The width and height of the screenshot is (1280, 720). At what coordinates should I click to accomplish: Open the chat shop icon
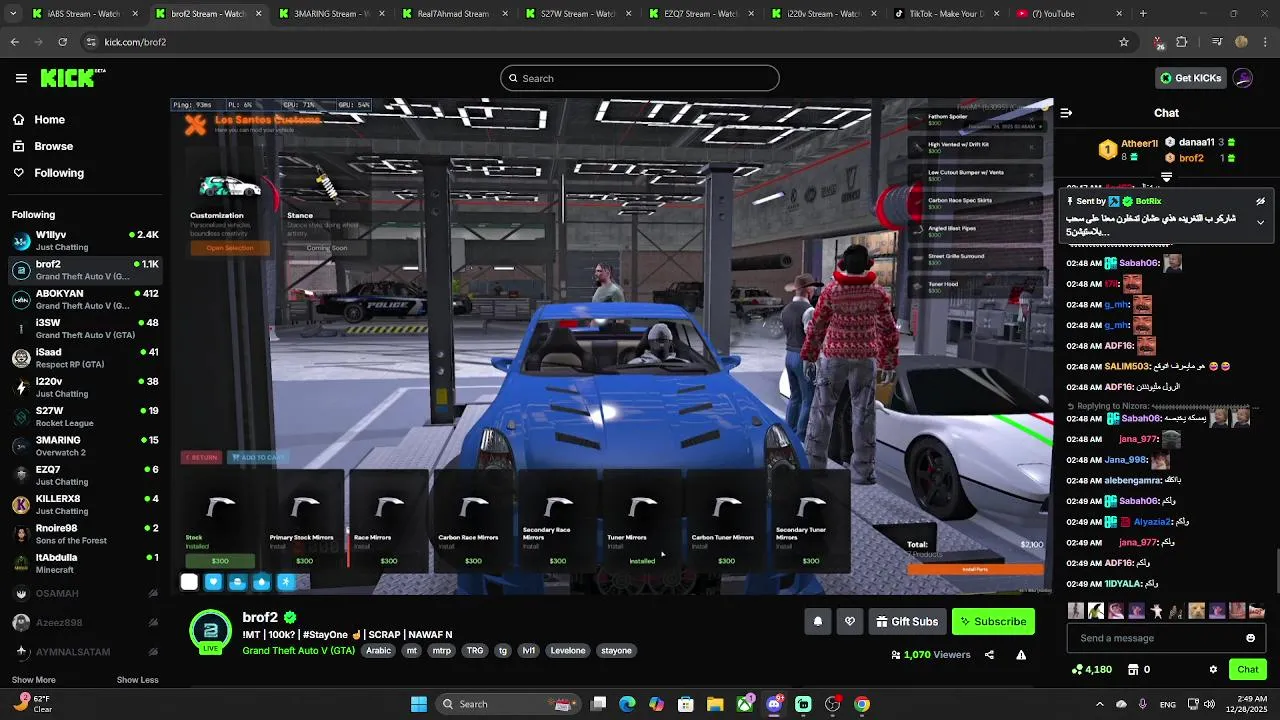(x=1133, y=669)
